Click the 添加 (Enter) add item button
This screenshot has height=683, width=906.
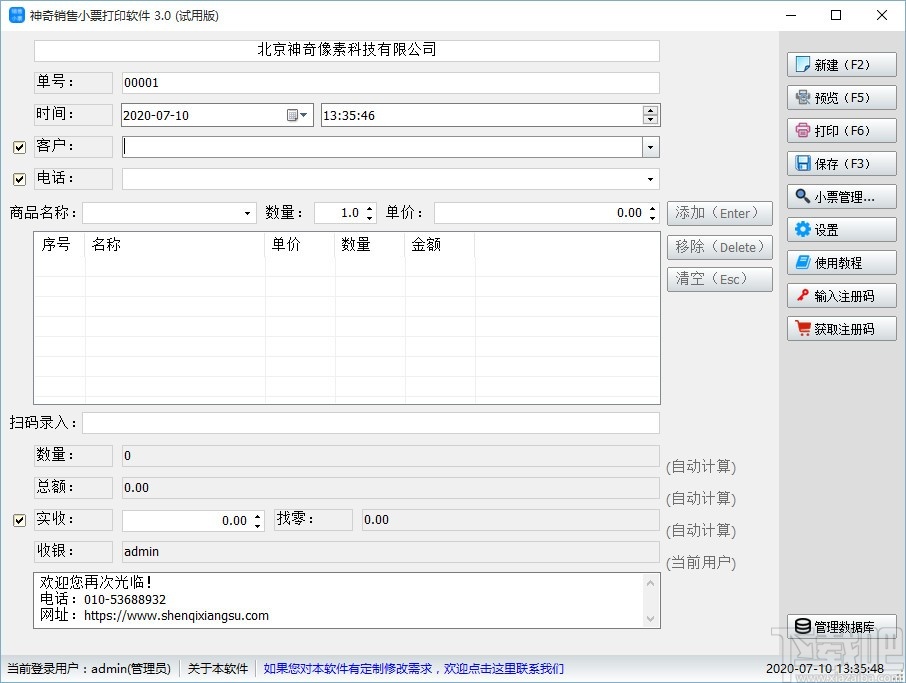pyautogui.click(x=720, y=213)
